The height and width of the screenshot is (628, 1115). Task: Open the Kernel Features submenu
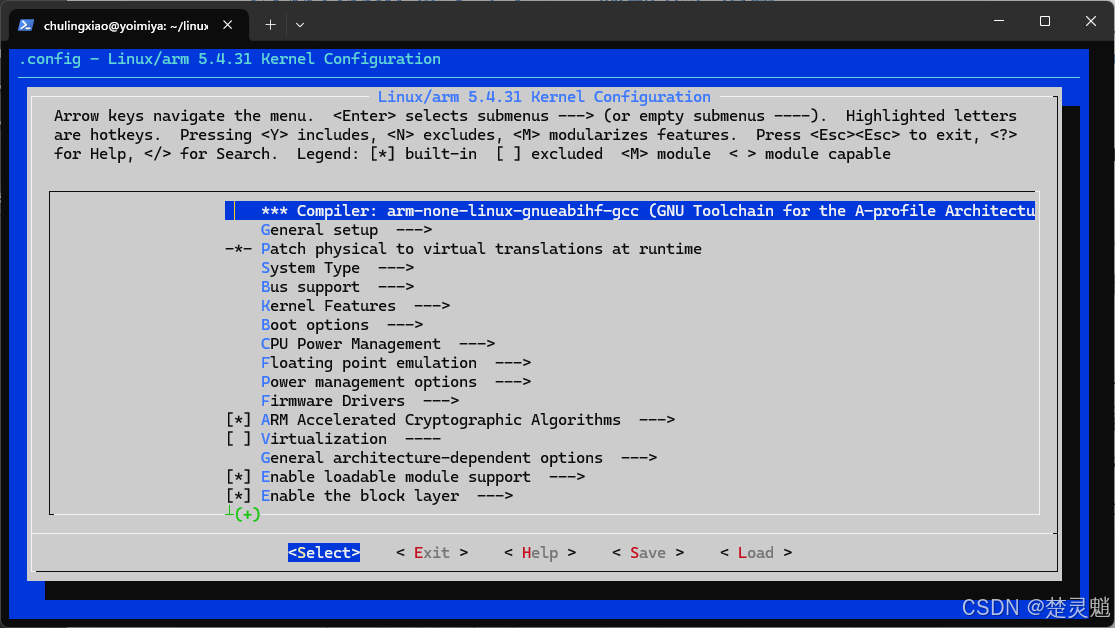coord(355,306)
